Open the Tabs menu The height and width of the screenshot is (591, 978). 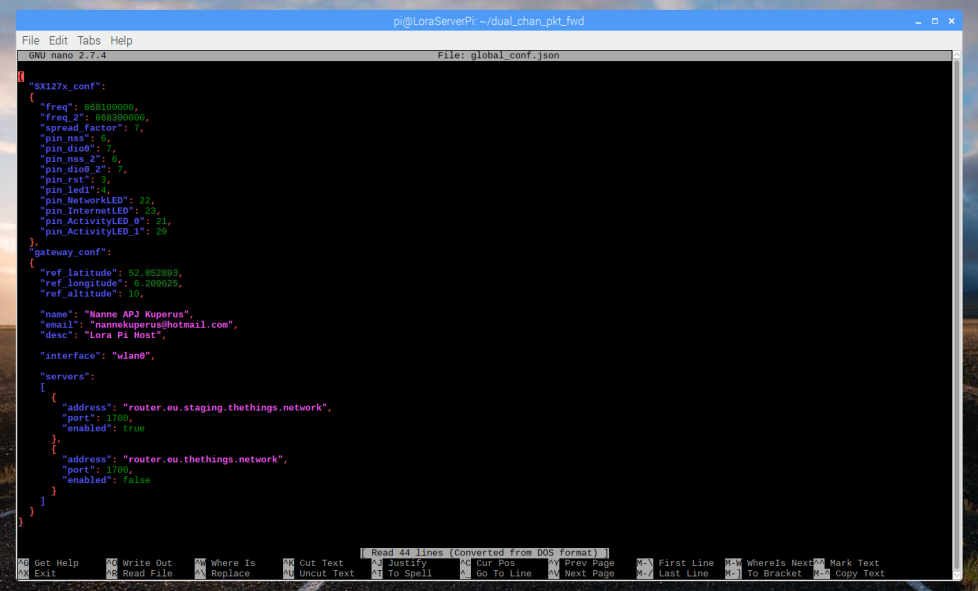tap(89, 40)
